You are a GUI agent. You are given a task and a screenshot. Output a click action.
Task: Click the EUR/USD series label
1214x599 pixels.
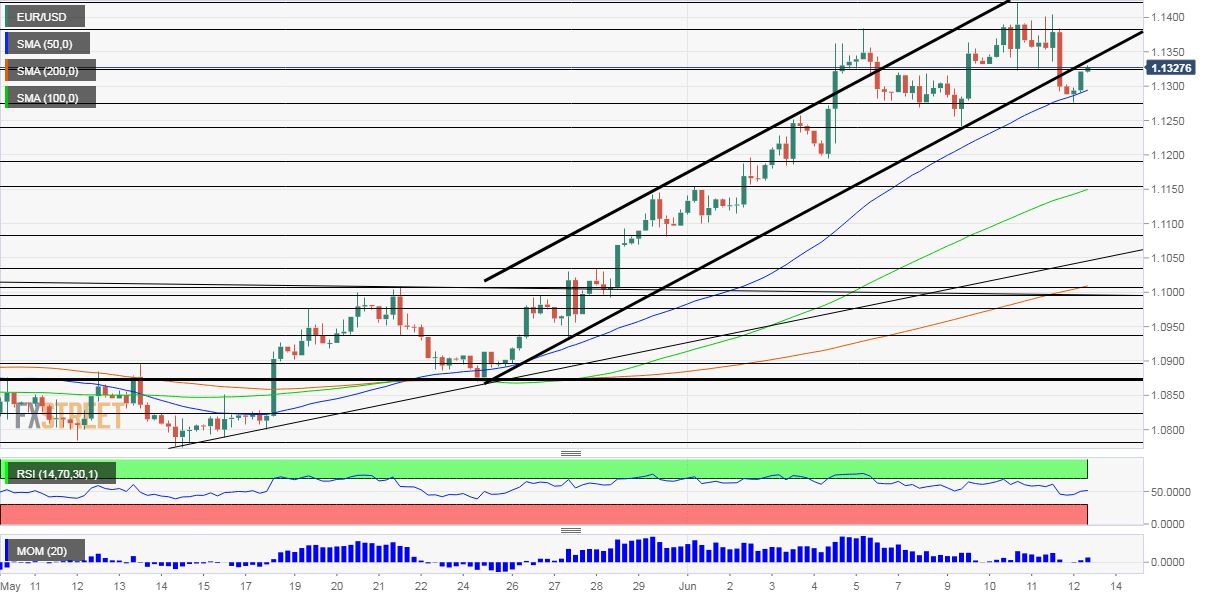coord(44,16)
